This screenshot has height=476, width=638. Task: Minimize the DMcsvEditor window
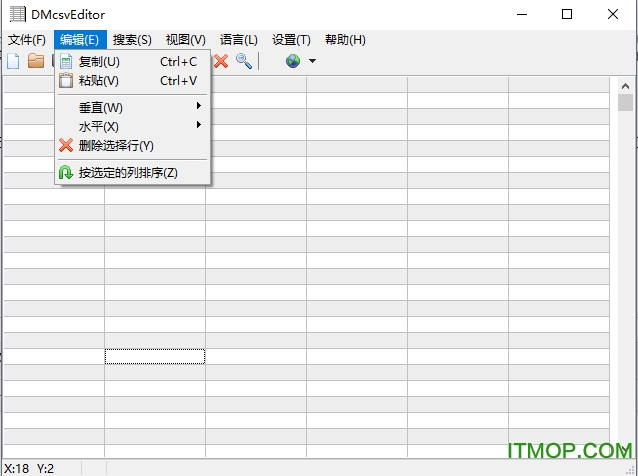(x=522, y=15)
